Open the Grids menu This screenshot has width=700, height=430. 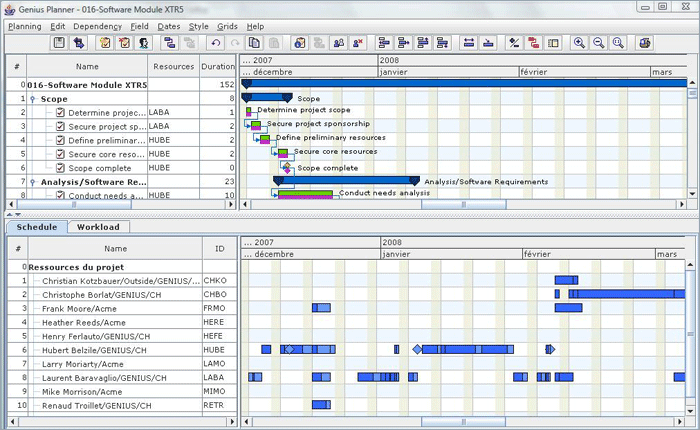(x=227, y=26)
